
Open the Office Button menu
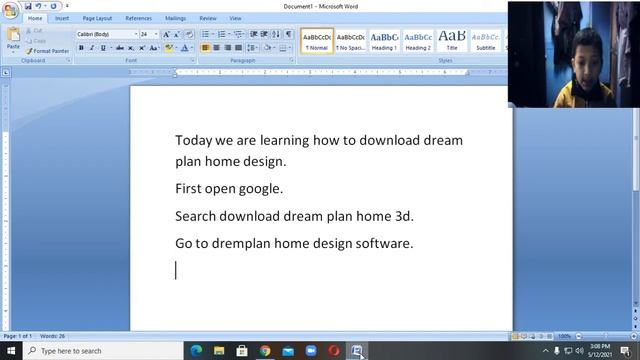tap(10, 10)
